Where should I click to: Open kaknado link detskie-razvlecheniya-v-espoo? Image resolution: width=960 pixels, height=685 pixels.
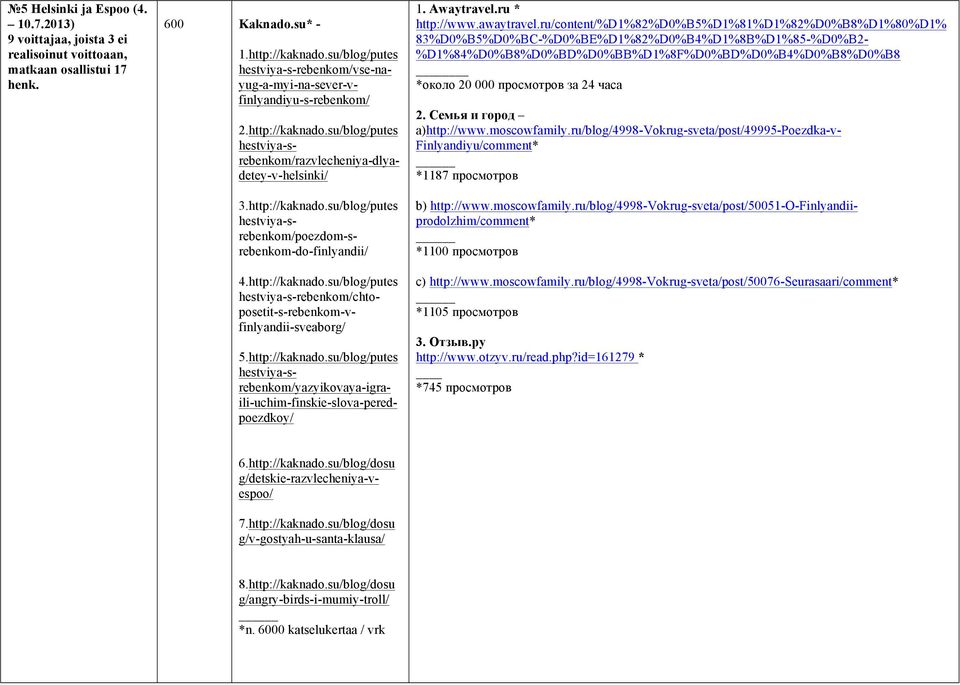click(317, 479)
